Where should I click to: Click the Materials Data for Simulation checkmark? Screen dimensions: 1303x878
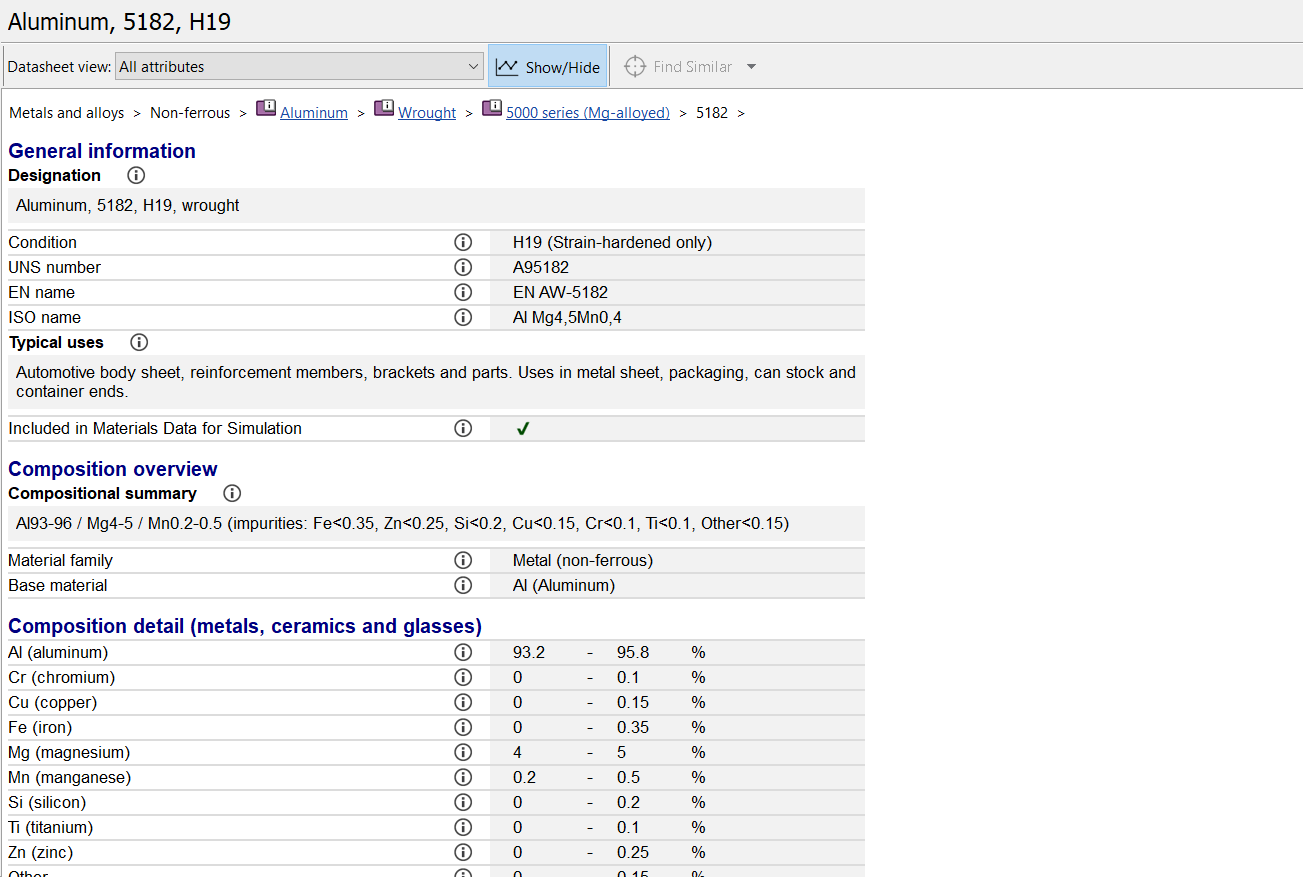pos(522,428)
